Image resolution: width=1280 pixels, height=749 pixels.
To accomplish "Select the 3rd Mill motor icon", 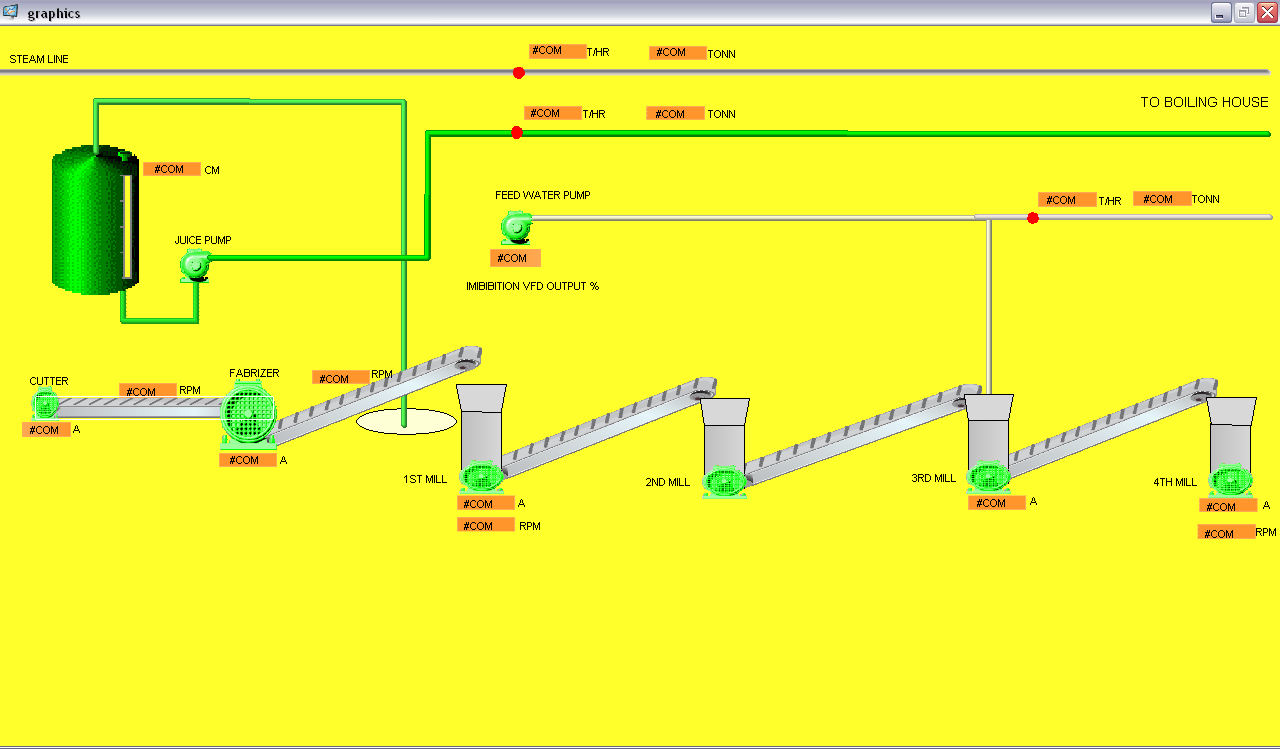I will click(x=989, y=477).
